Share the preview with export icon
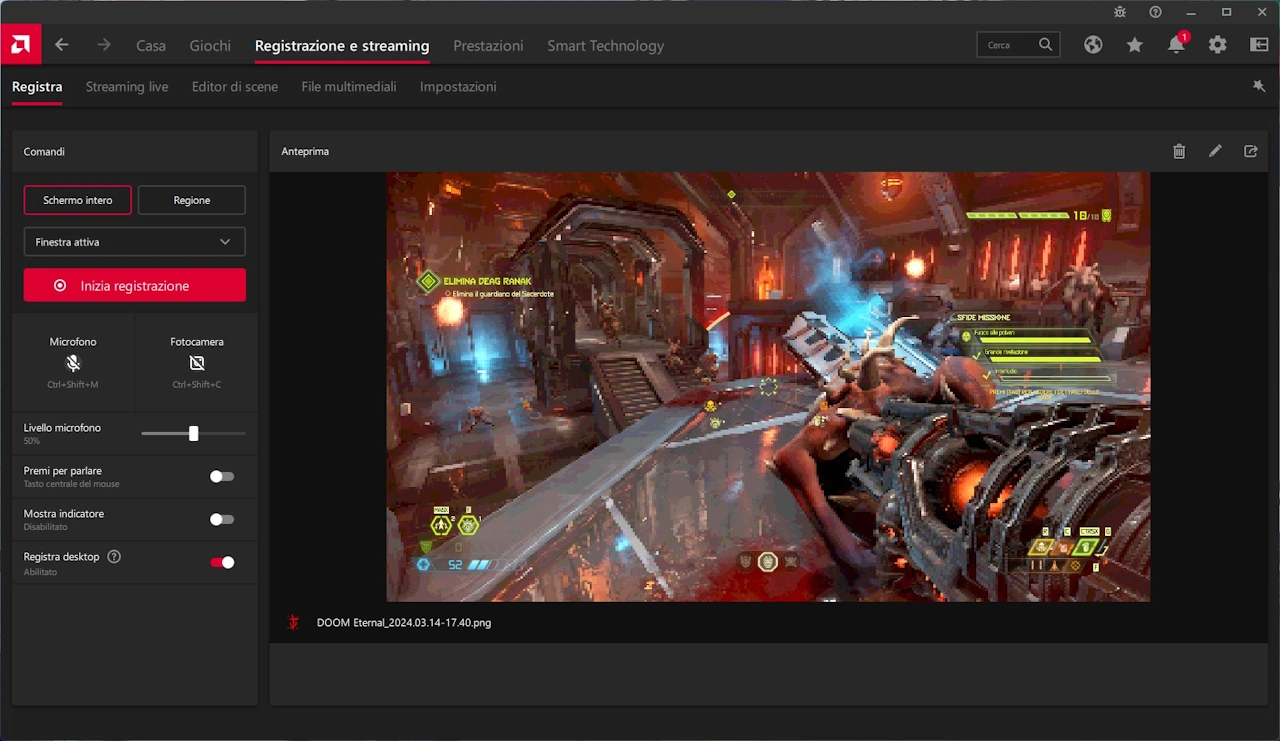 click(x=1251, y=151)
